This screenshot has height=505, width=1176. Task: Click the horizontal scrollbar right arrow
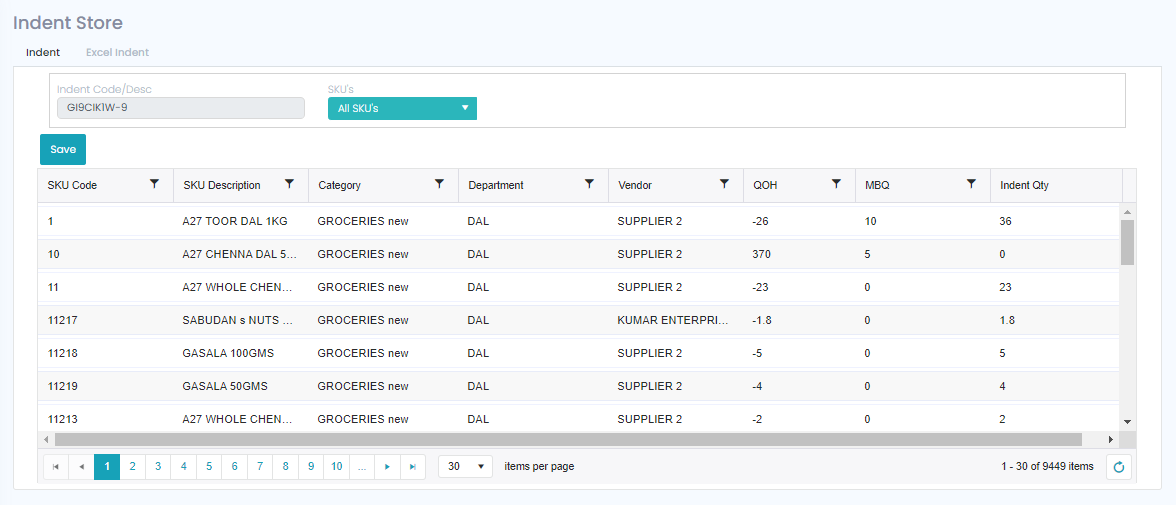click(1112, 439)
